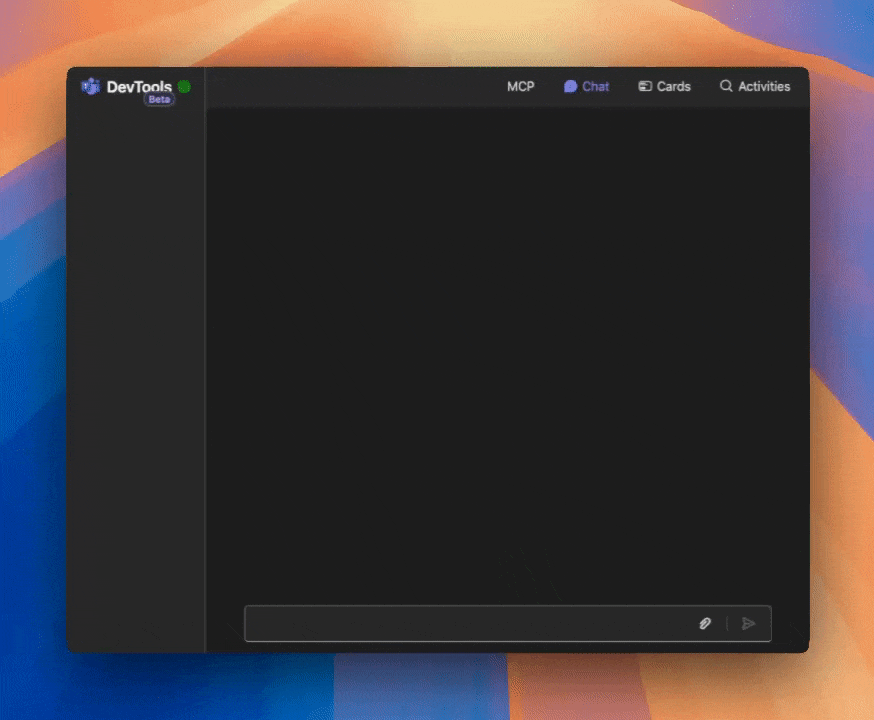
Task: Click the magnifying glass beside Activities
Action: pyautogui.click(x=725, y=87)
